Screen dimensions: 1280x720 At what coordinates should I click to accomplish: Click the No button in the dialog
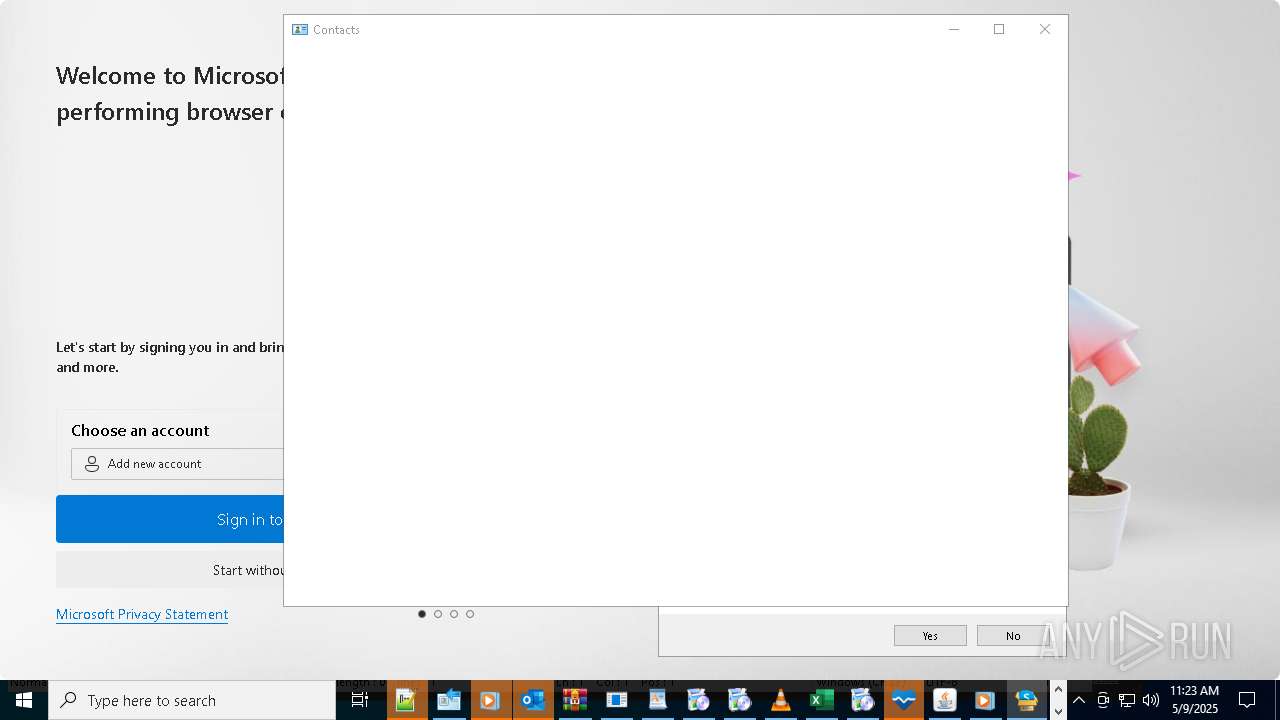pos(1013,636)
